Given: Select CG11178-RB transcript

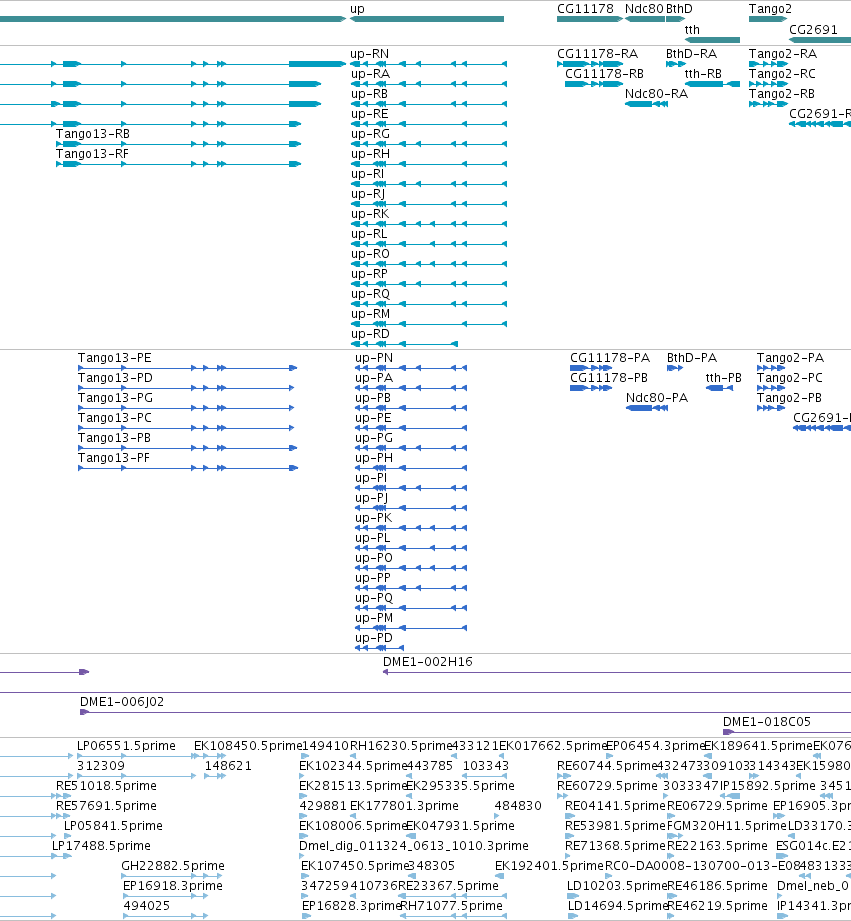Looking at the screenshot, I should [604, 74].
